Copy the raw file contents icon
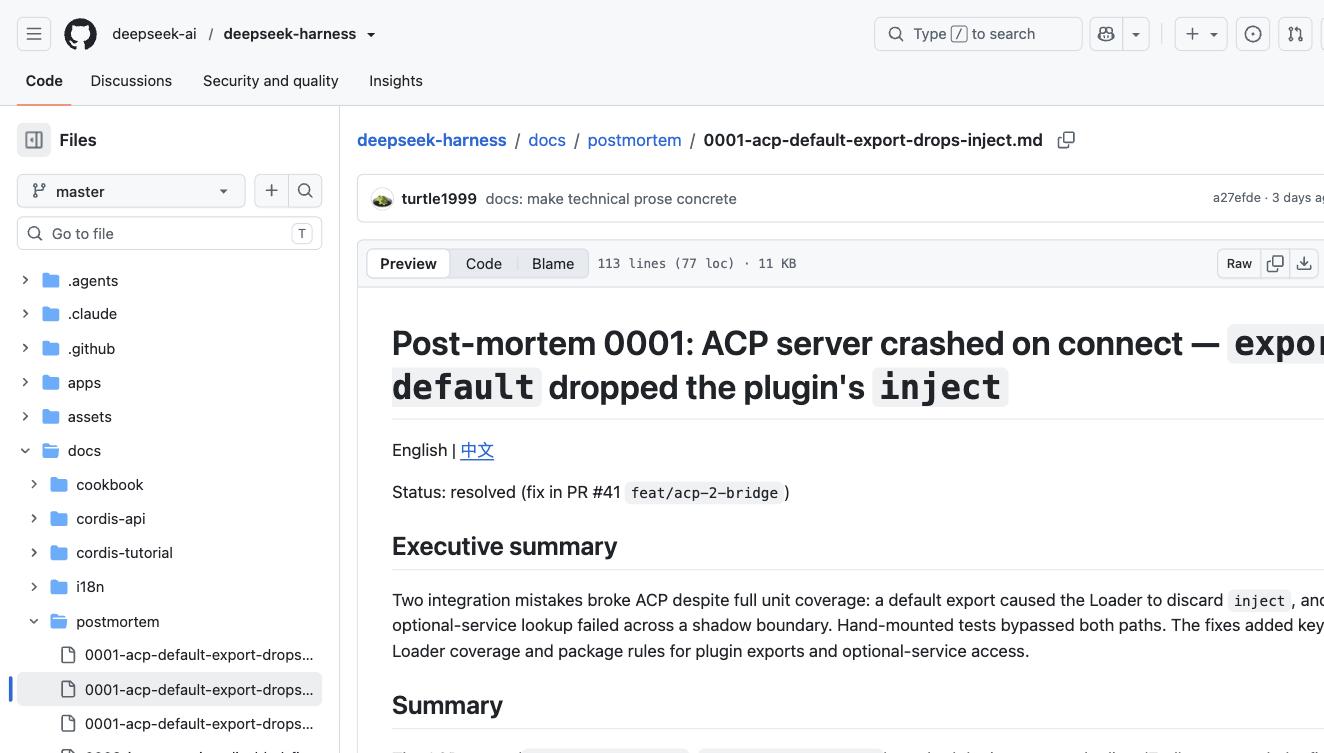The image size is (1324, 753). (x=1275, y=264)
